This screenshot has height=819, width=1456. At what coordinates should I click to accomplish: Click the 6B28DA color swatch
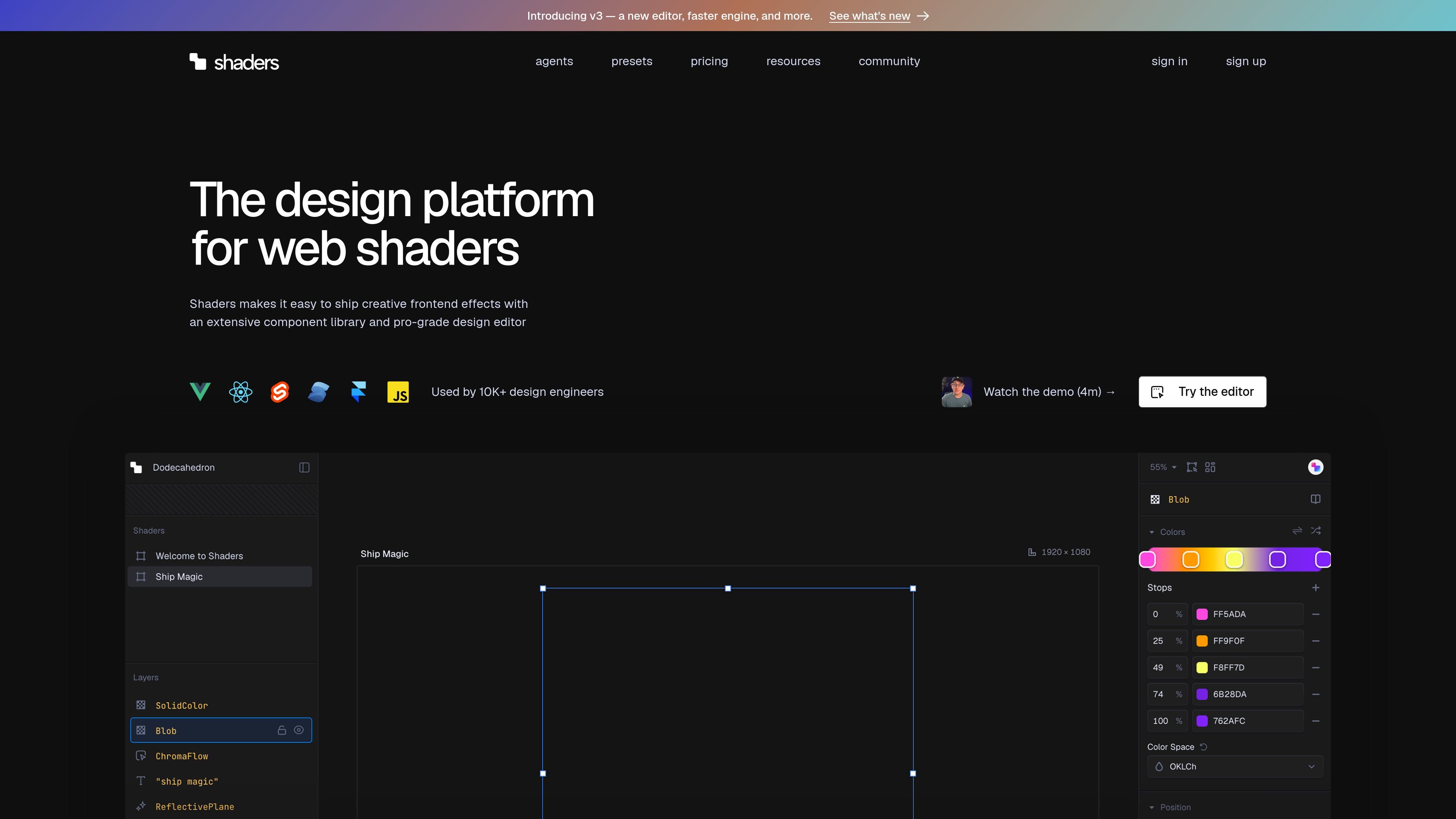[1202, 694]
